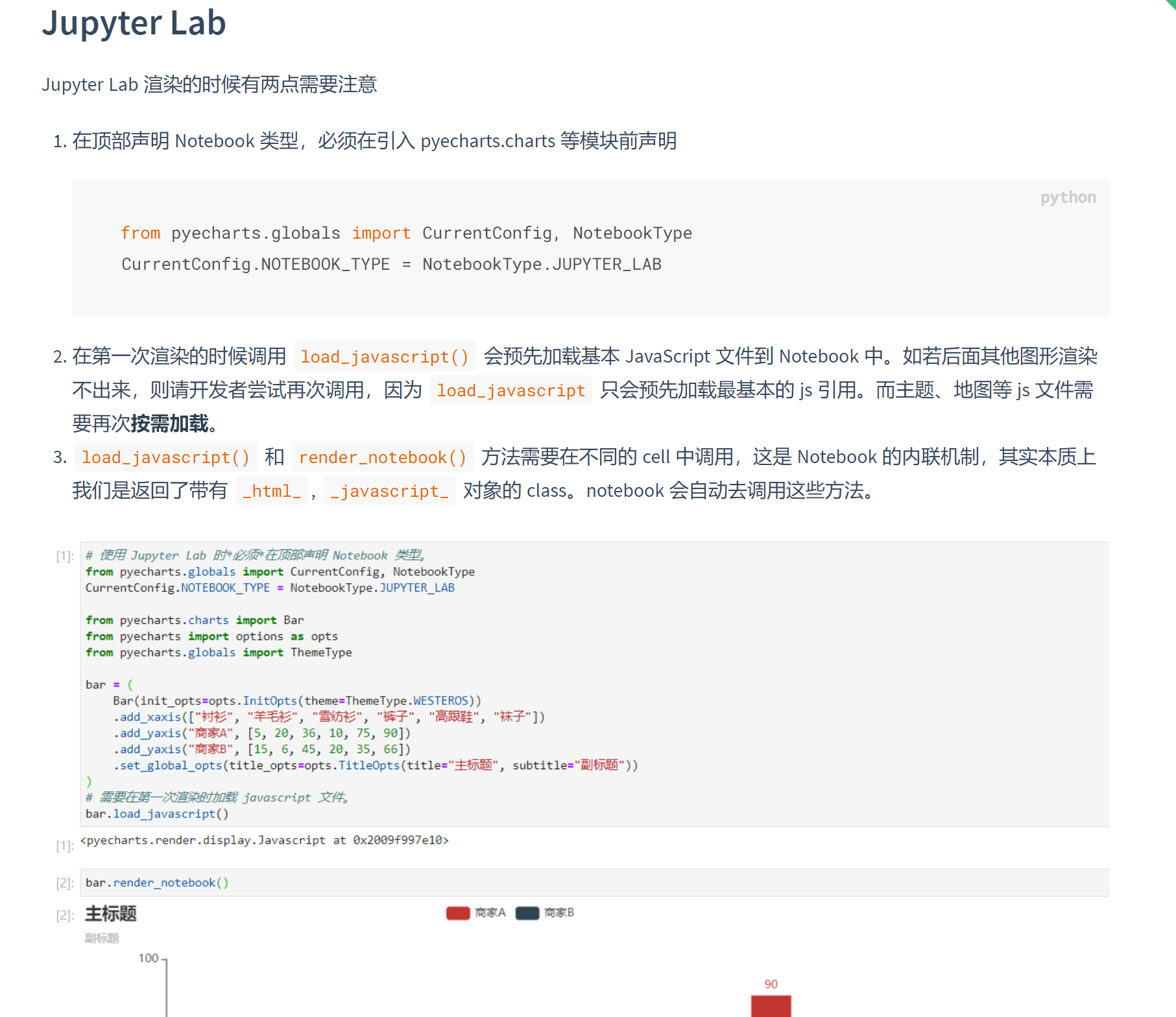Toggle visibility of the 副标题 subtitle
Image resolution: width=1176 pixels, height=1017 pixels.
(101, 938)
